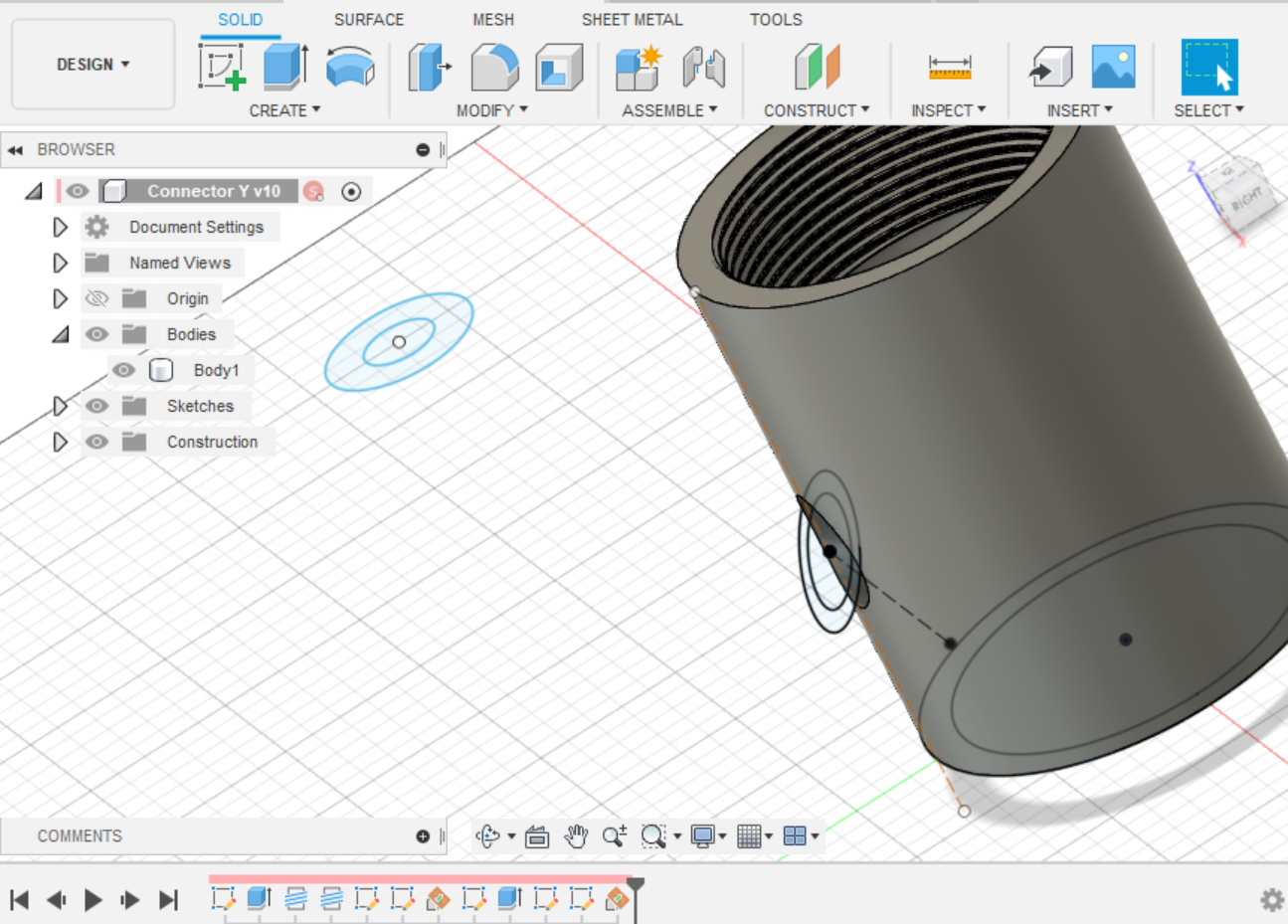Switch to the SURFACE tab

(x=368, y=19)
